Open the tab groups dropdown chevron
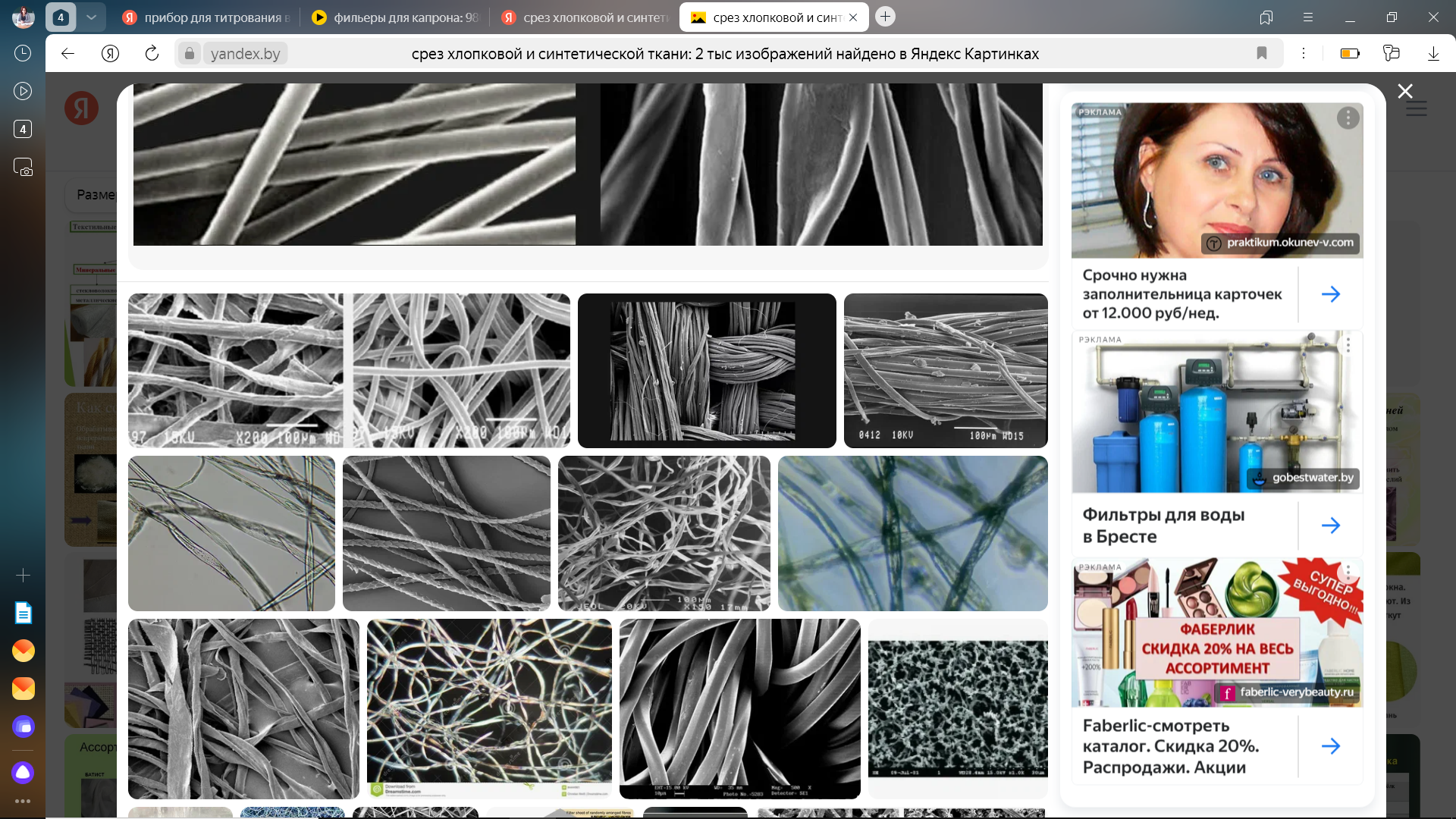 91,17
